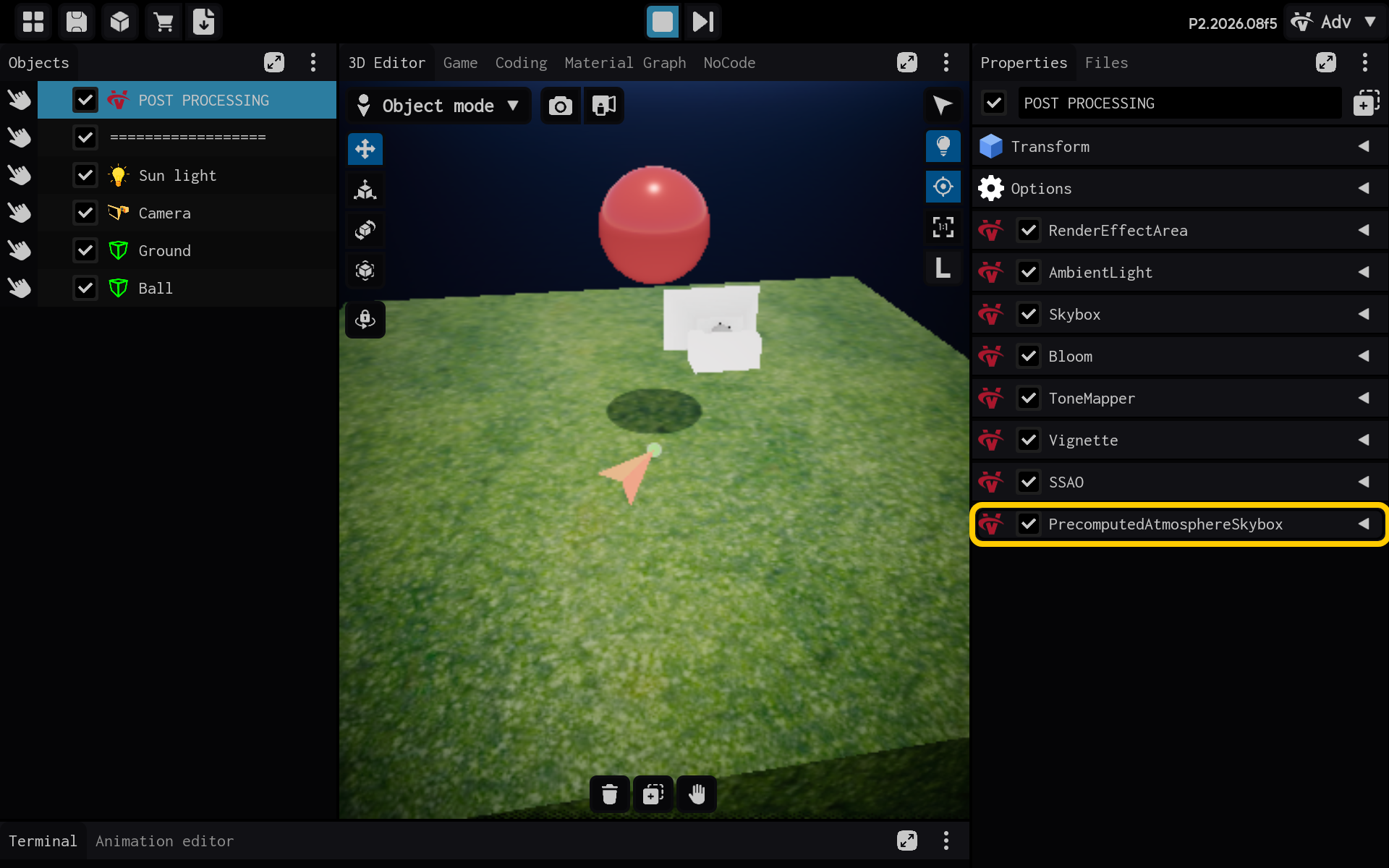1389x868 pixels.
Task: Expand the 3D Editor panel to fullscreen
Action: pyautogui.click(x=907, y=62)
